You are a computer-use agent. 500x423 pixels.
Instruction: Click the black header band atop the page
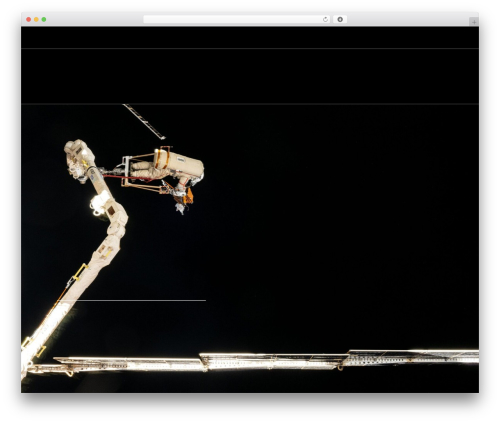coord(250,37)
